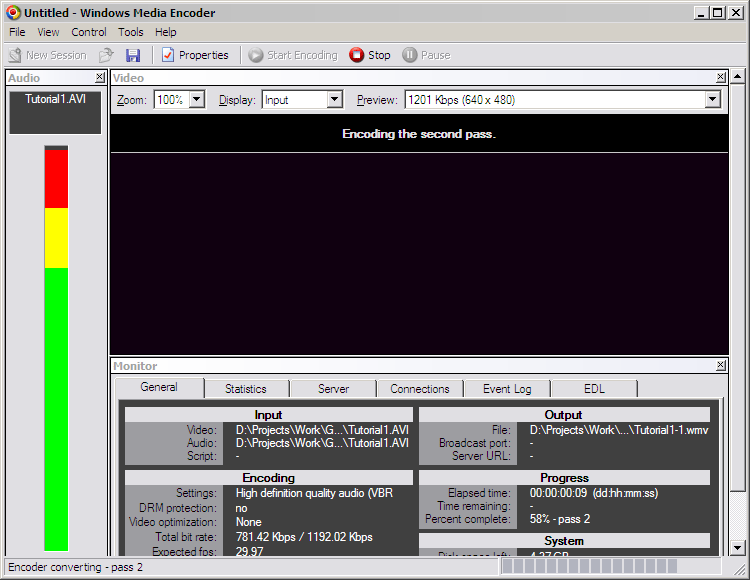Click the Windows Media Encoder title bar icon
Image resolution: width=750 pixels, height=580 pixels.
13,12
